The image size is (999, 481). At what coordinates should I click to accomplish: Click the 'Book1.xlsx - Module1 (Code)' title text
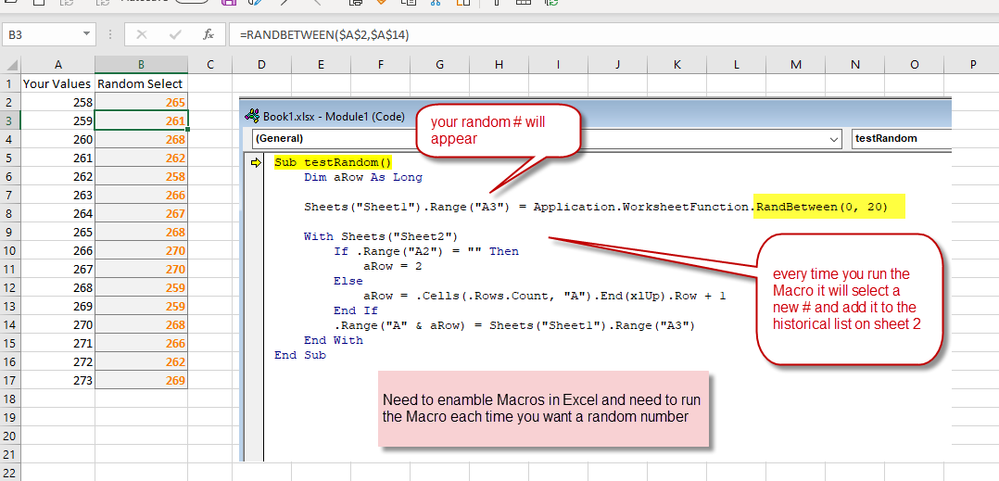(334, 117)
